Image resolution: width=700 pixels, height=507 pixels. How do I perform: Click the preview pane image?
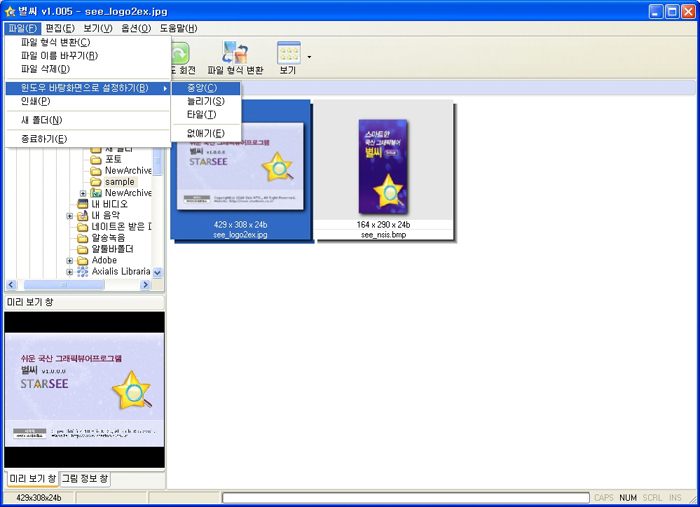(84, 390)
